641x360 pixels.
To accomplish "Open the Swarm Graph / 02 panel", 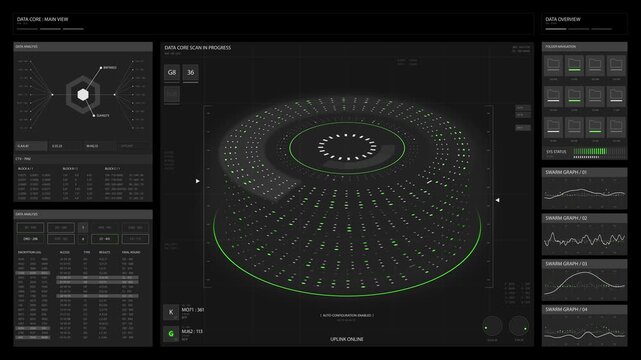I will (x=584, y=234).
